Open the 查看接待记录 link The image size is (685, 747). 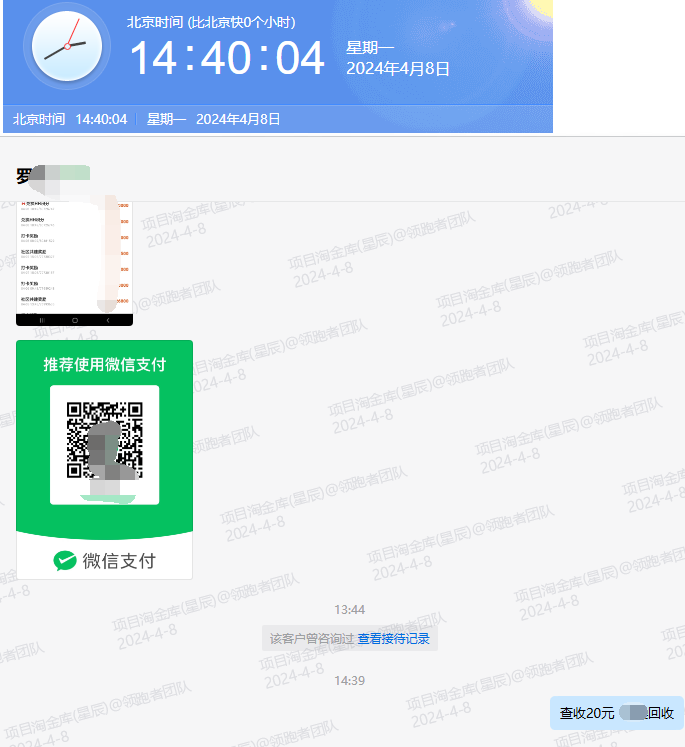pyautogui.click(x=393, y=639)
